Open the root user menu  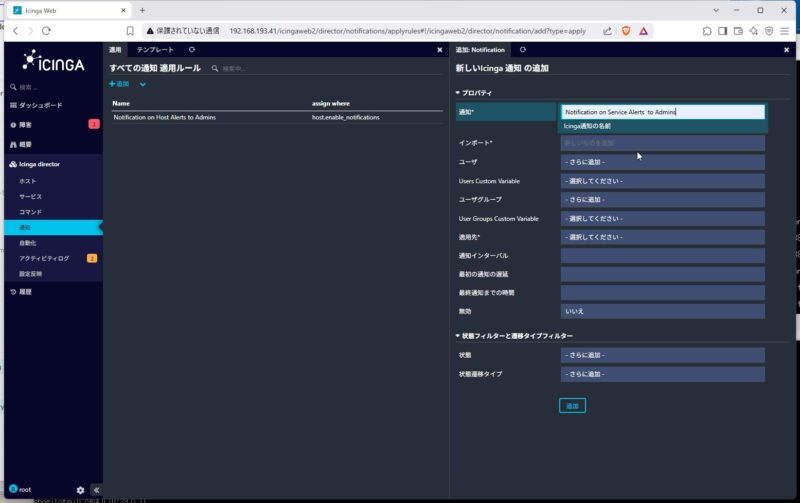click(x=20, y=489)
